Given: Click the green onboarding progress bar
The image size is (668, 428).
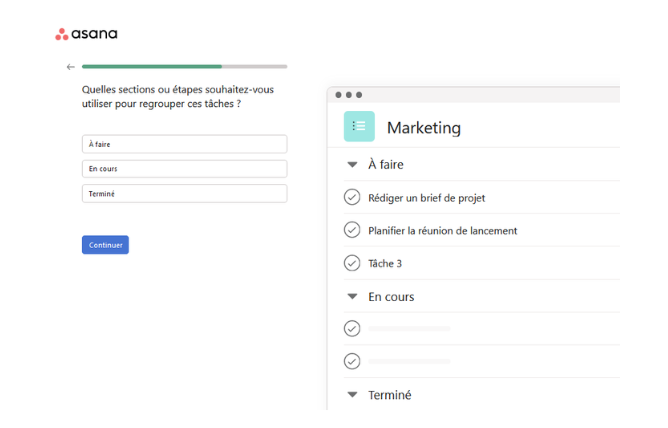Looking at the screenshot, I should 152,67.
